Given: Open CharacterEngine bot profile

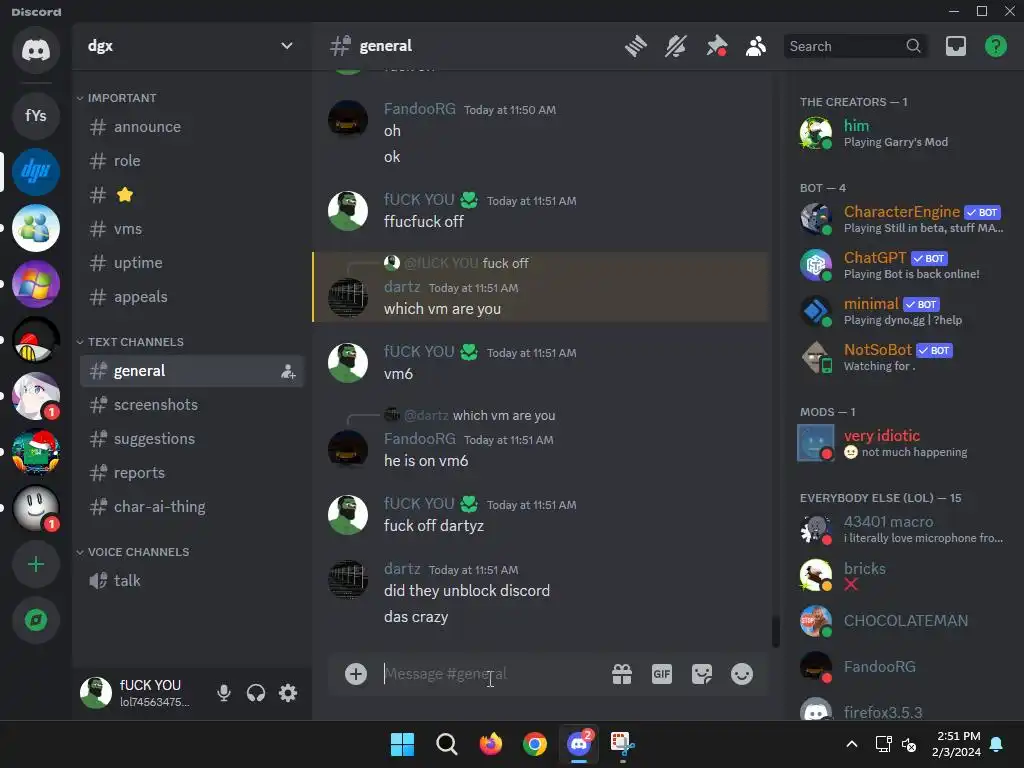Looking at the screenshot, I should pos(903,219).
